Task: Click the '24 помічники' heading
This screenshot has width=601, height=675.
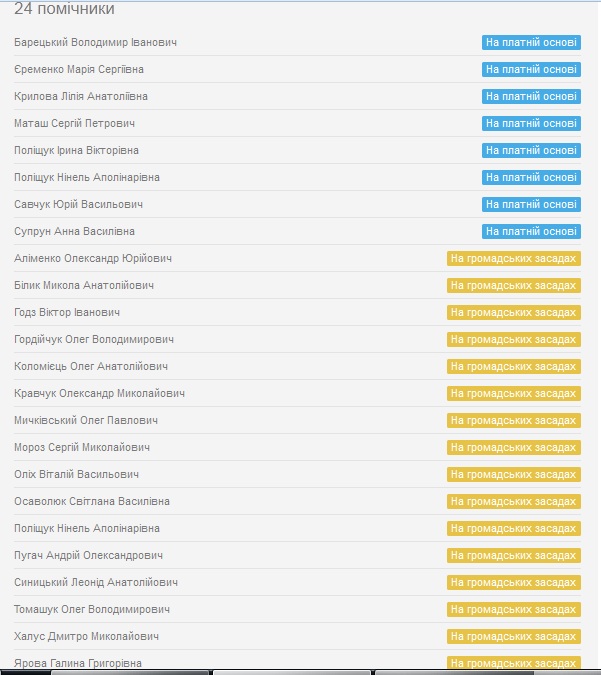Action: coord(64,9)
